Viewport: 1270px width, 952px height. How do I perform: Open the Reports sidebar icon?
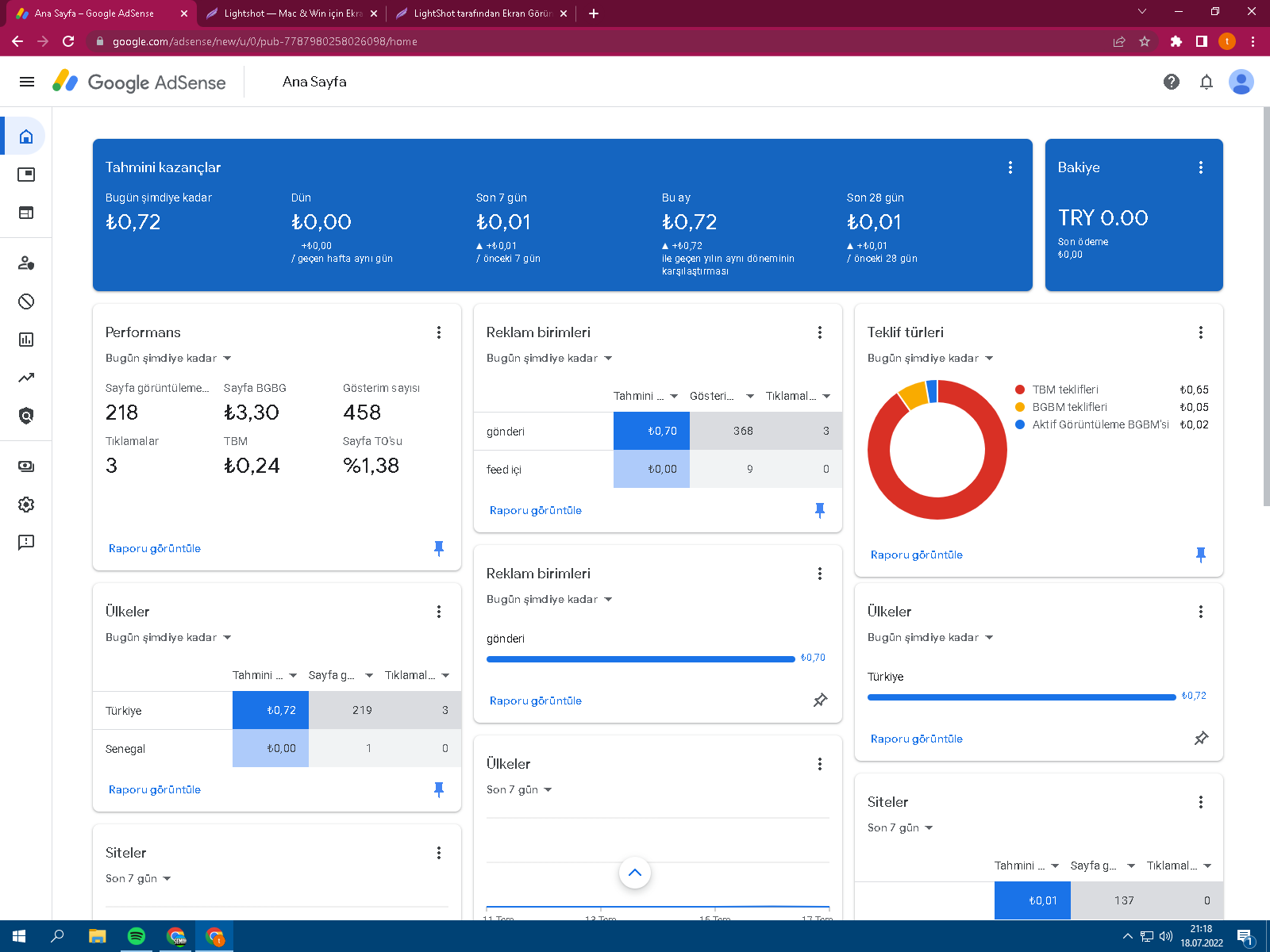pyautogui.click(x=26, y=340)
